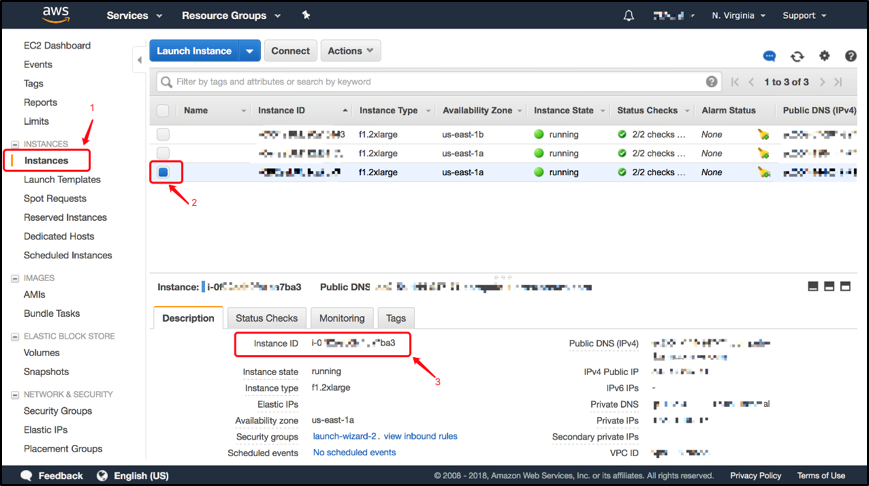Click the filter by tags search field
The height and width of the screenshot is (486, 869).
pyautogui.click(x=439, y=82)
